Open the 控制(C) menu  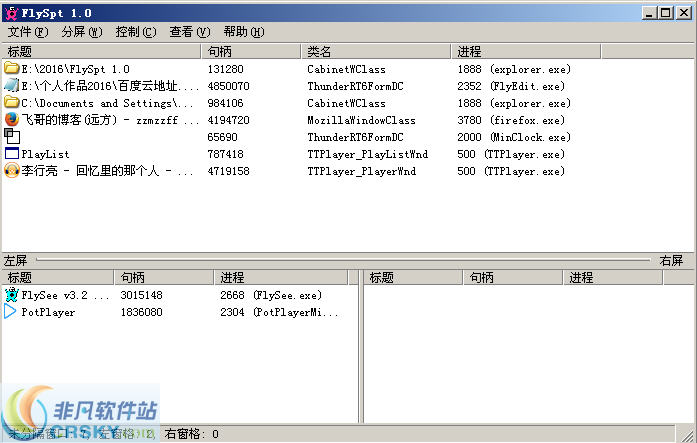(x=136, y=32)
